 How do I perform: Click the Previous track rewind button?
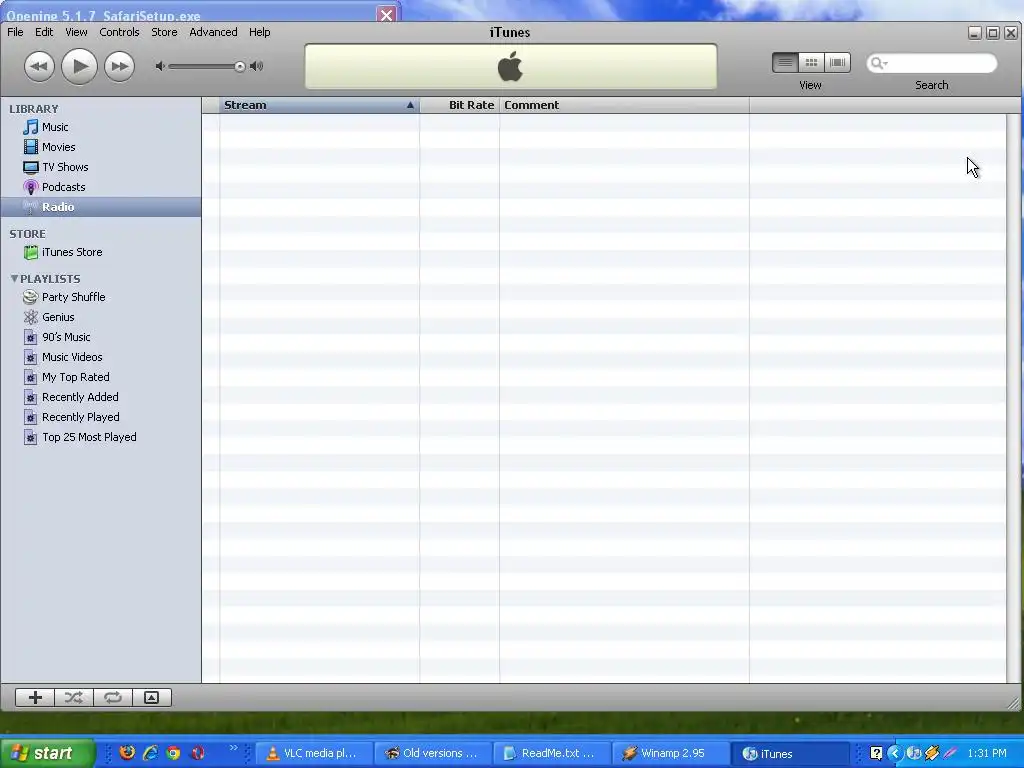(39, 67)
